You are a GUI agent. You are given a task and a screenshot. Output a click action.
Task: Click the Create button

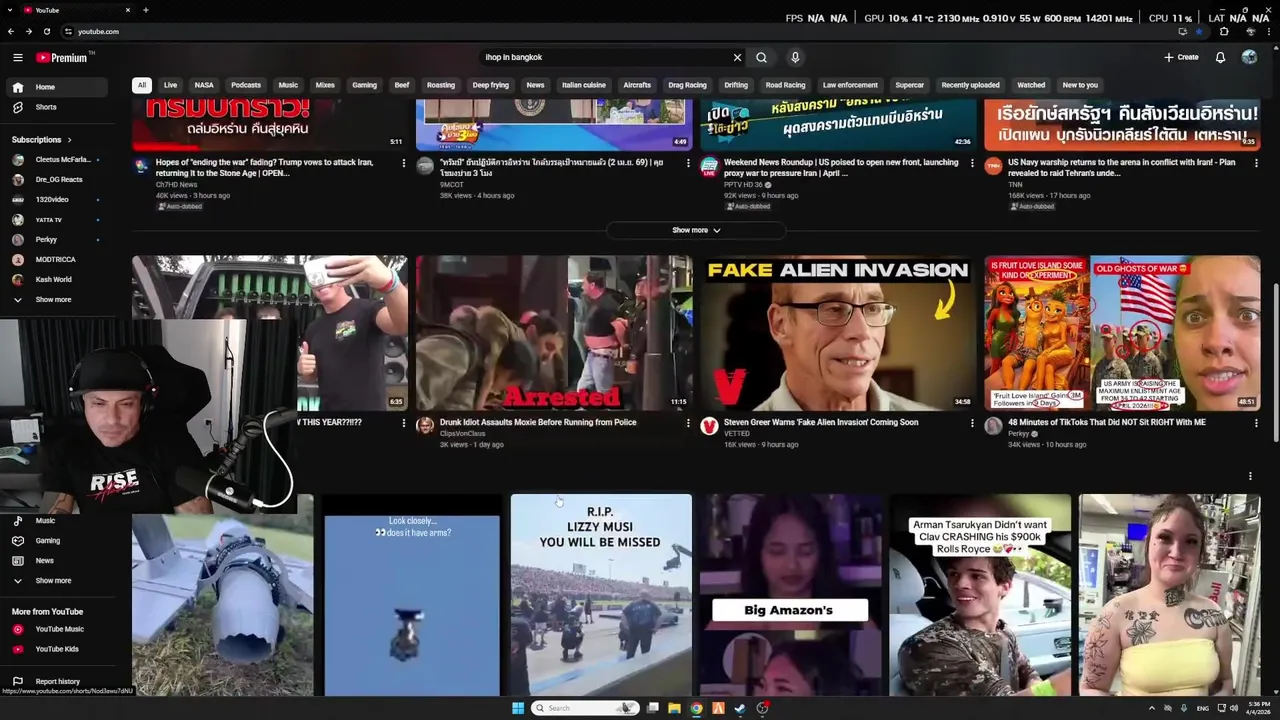pyautogui.click(x=1181, y=57)
